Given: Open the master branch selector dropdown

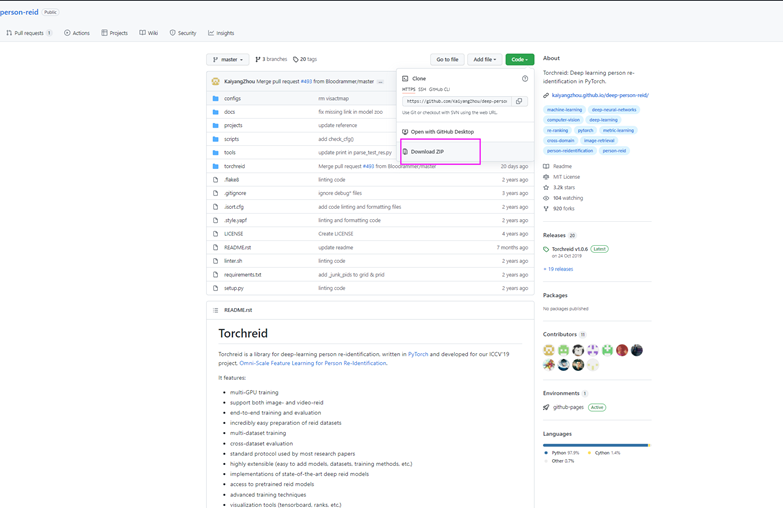Looking at the screenshot, I should [x=228, y=59].
